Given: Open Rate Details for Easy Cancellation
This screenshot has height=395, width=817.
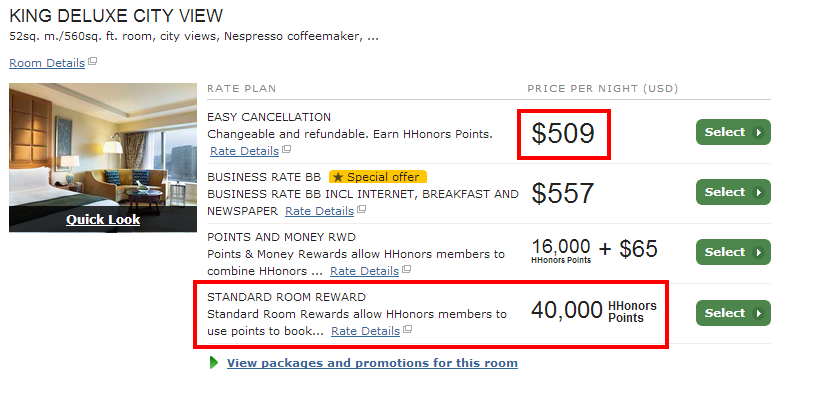Looking at the screenshot, I should click(244, 151).
